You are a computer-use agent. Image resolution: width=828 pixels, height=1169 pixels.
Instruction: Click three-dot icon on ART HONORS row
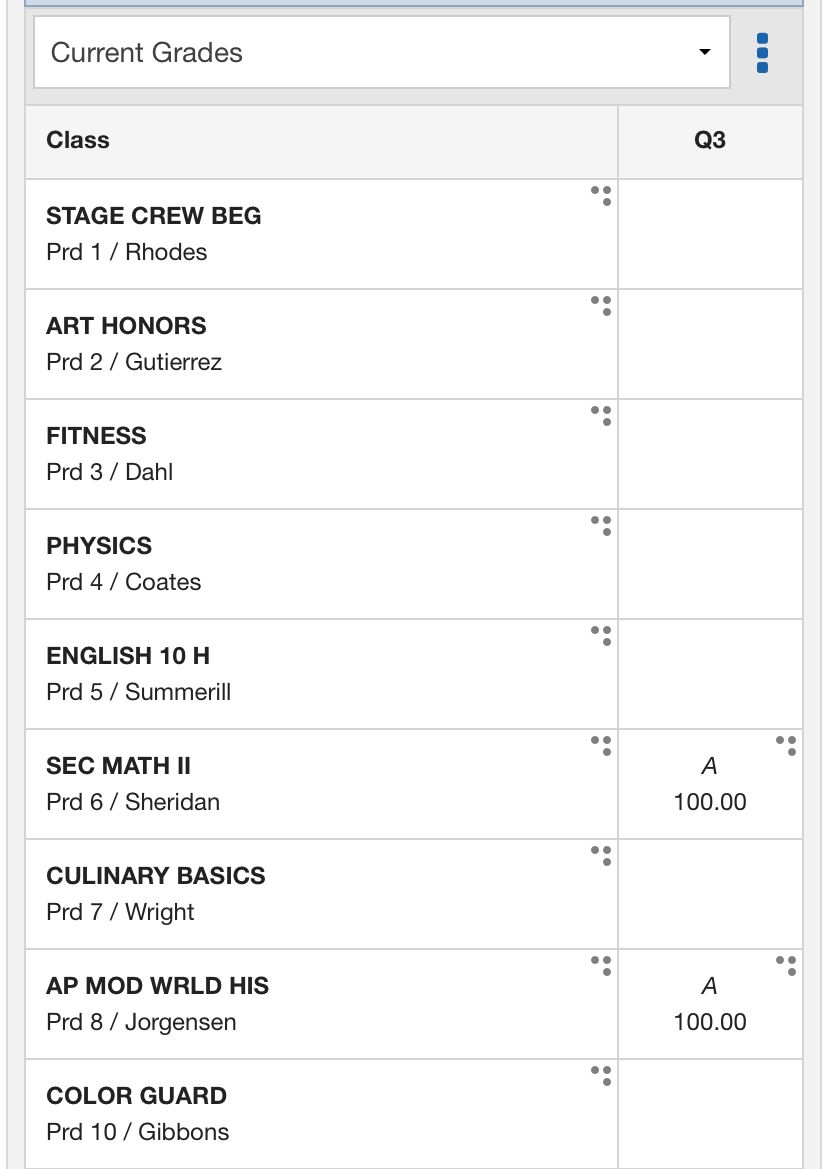(601, 305)
